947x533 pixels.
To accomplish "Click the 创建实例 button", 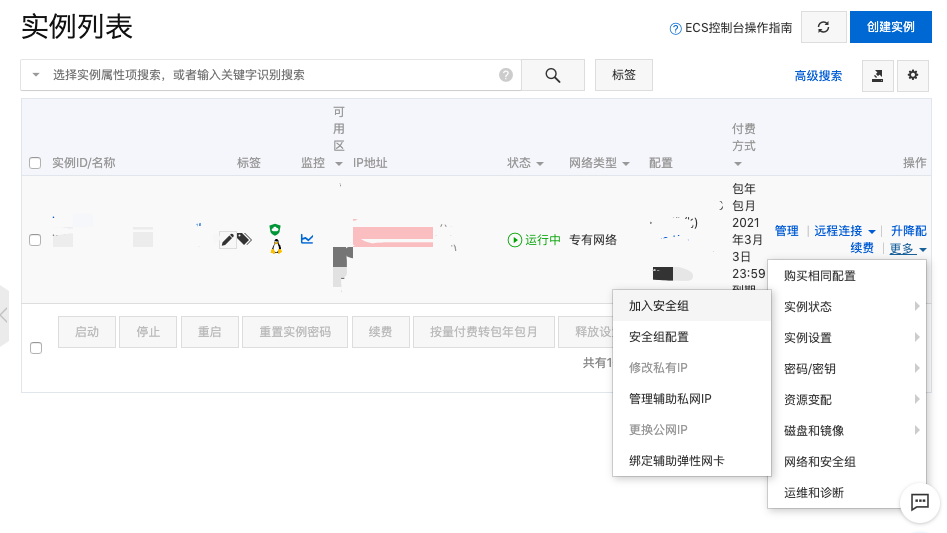I will (x=890, y=27).
